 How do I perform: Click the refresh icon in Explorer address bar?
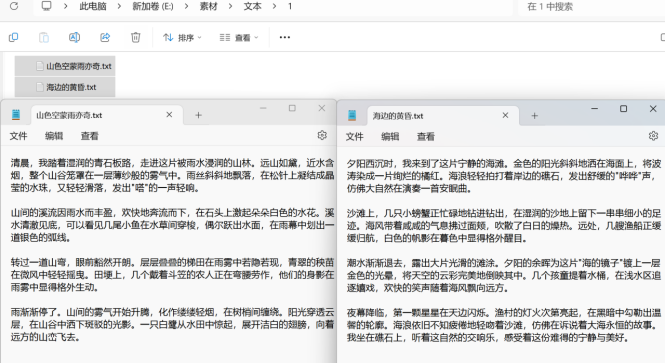(x=14, y=6)
